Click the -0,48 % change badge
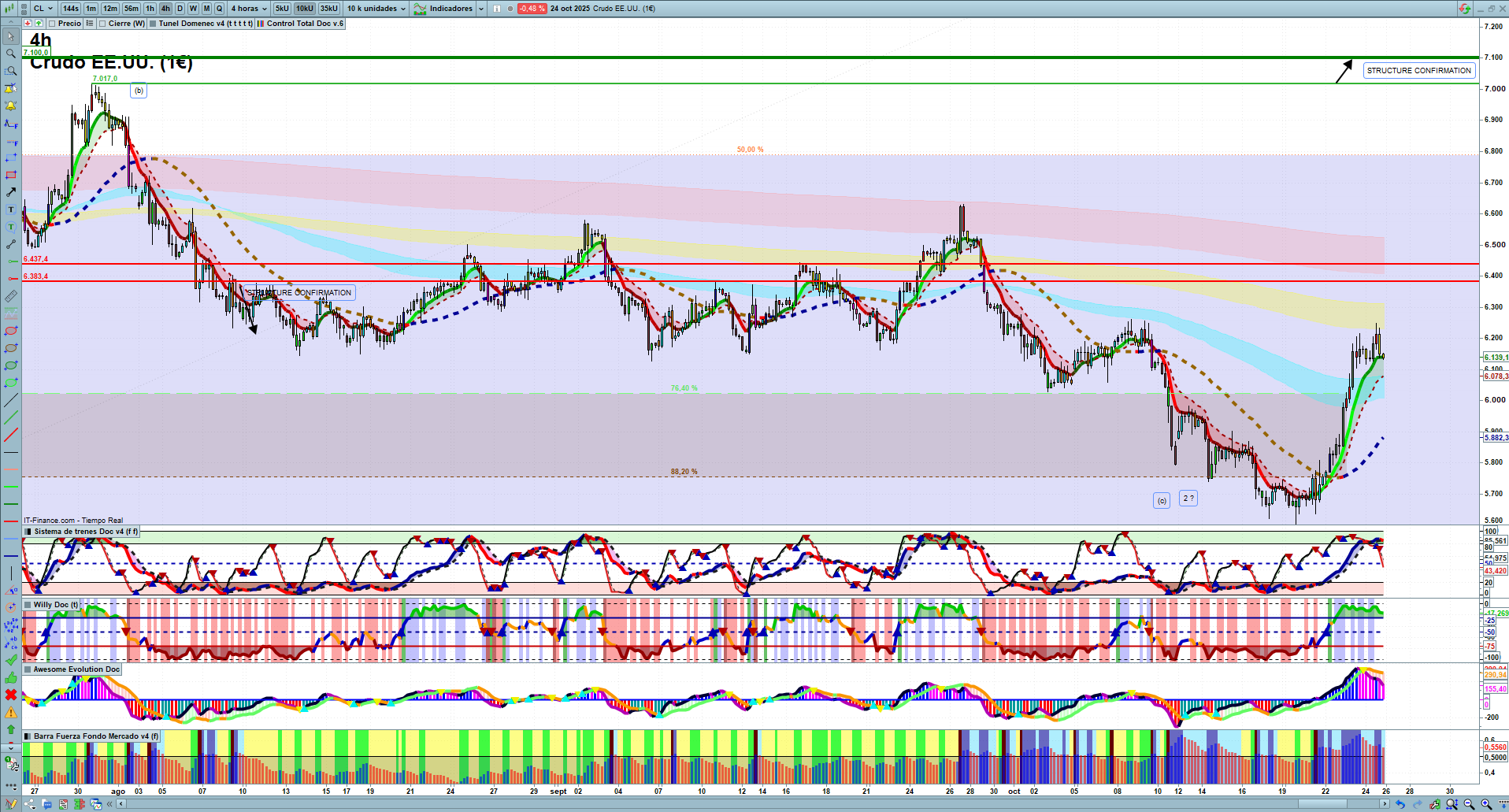Image resolution: width=1509 pixels, height=812 pixels. tap(532, 9)
